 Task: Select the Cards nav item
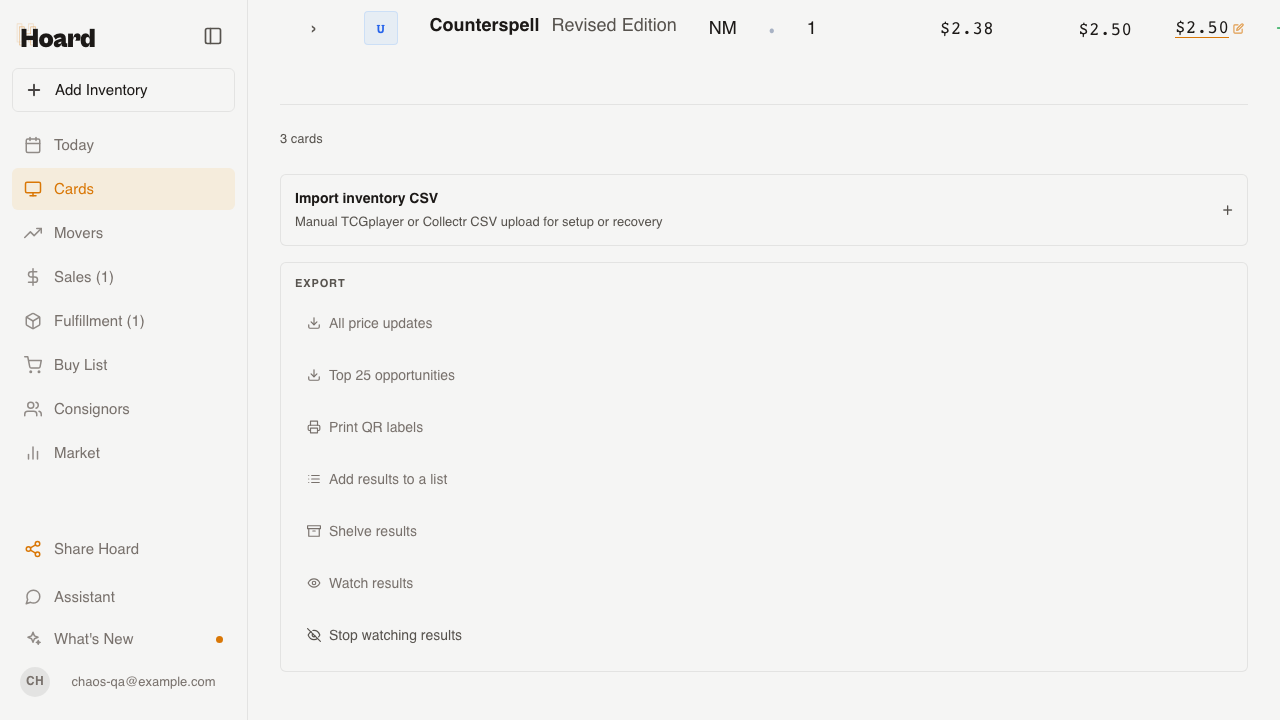pos(123,189)
